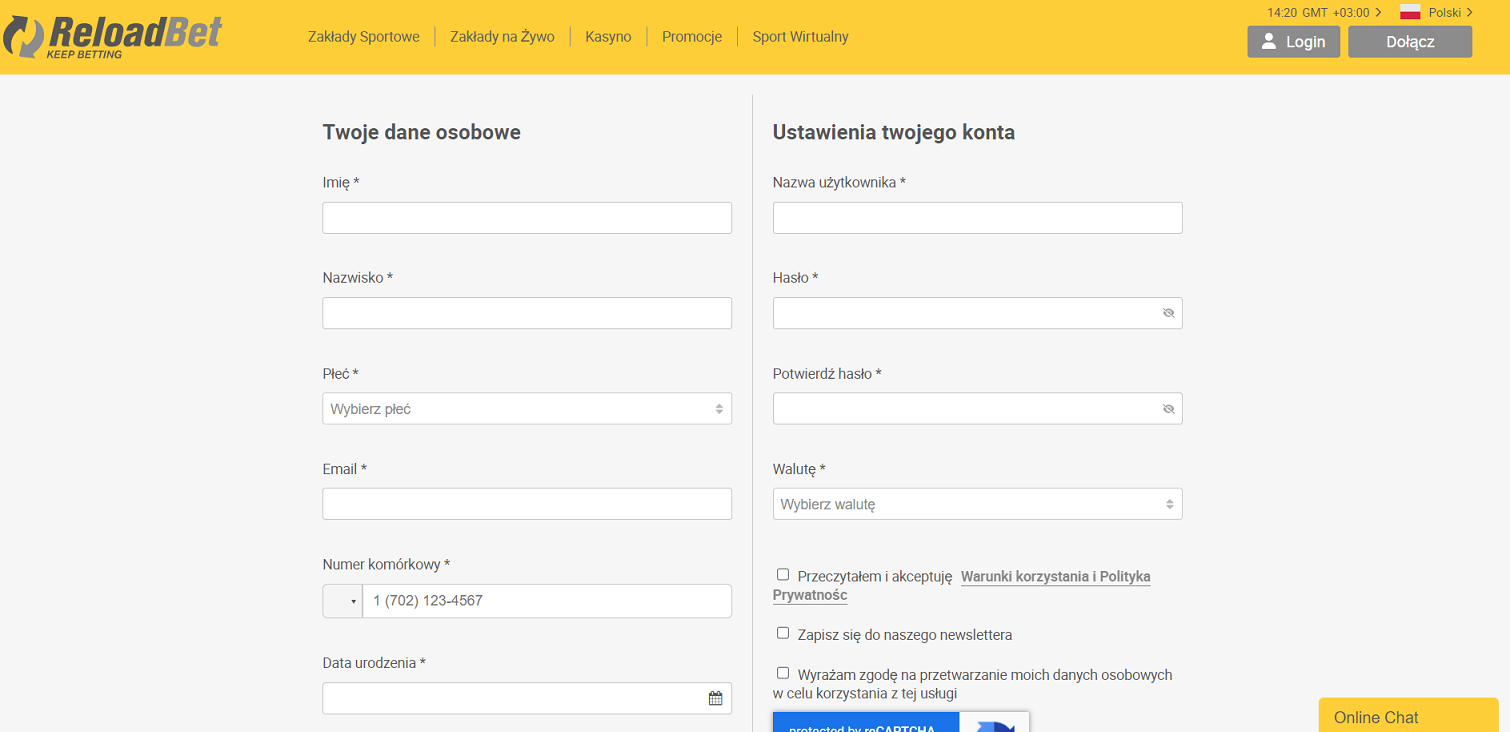Click the Polish flag icon

pyautogui.click(x=1410, y=13)
